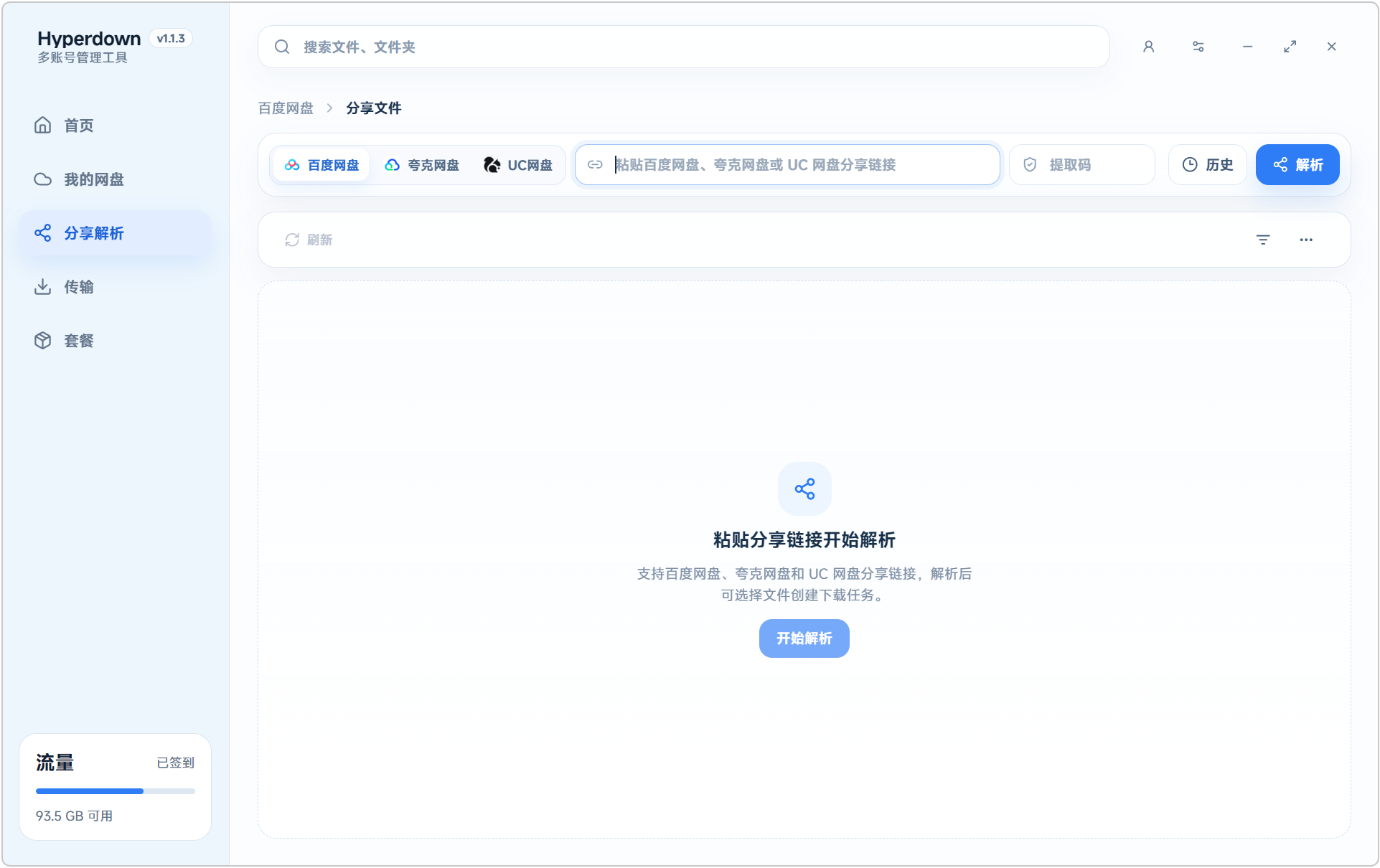The height and width of the screenshot is (868, 1380).
Task: Click the share icon beside 分享解析
Action: (43, 233)
